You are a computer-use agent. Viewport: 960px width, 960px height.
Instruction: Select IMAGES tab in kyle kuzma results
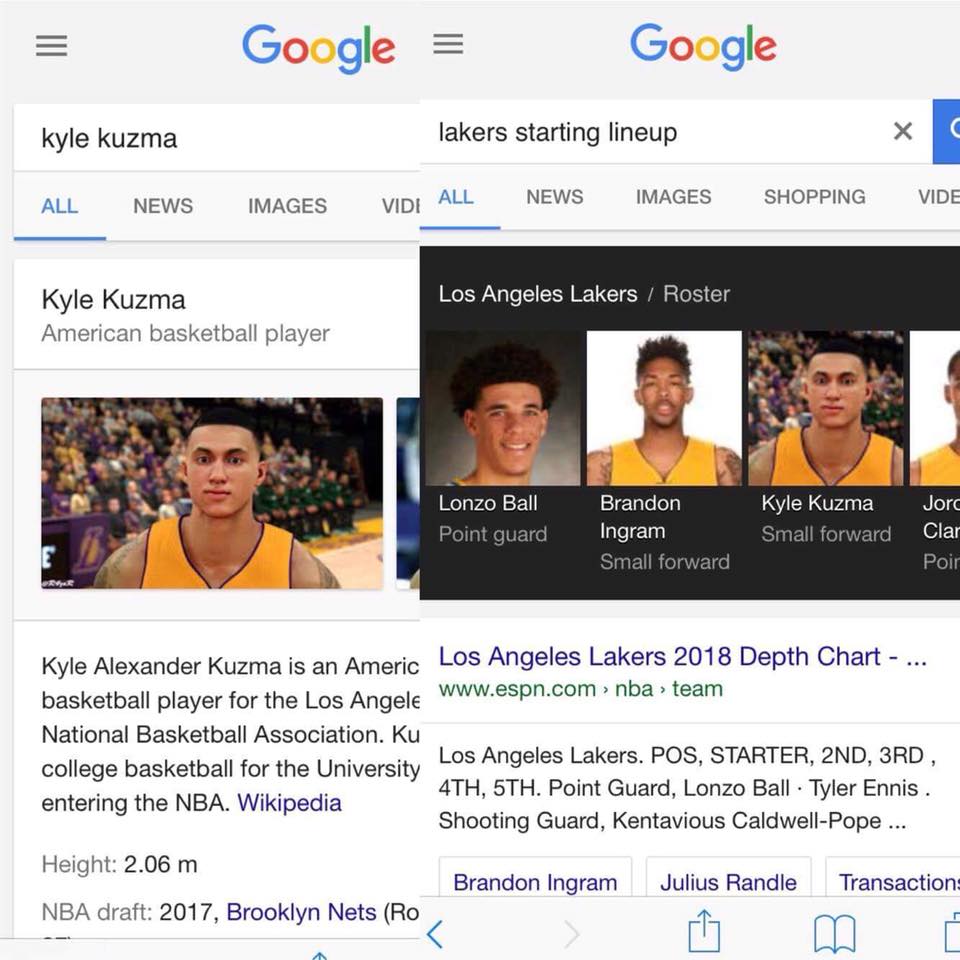[x=287, y=206]
